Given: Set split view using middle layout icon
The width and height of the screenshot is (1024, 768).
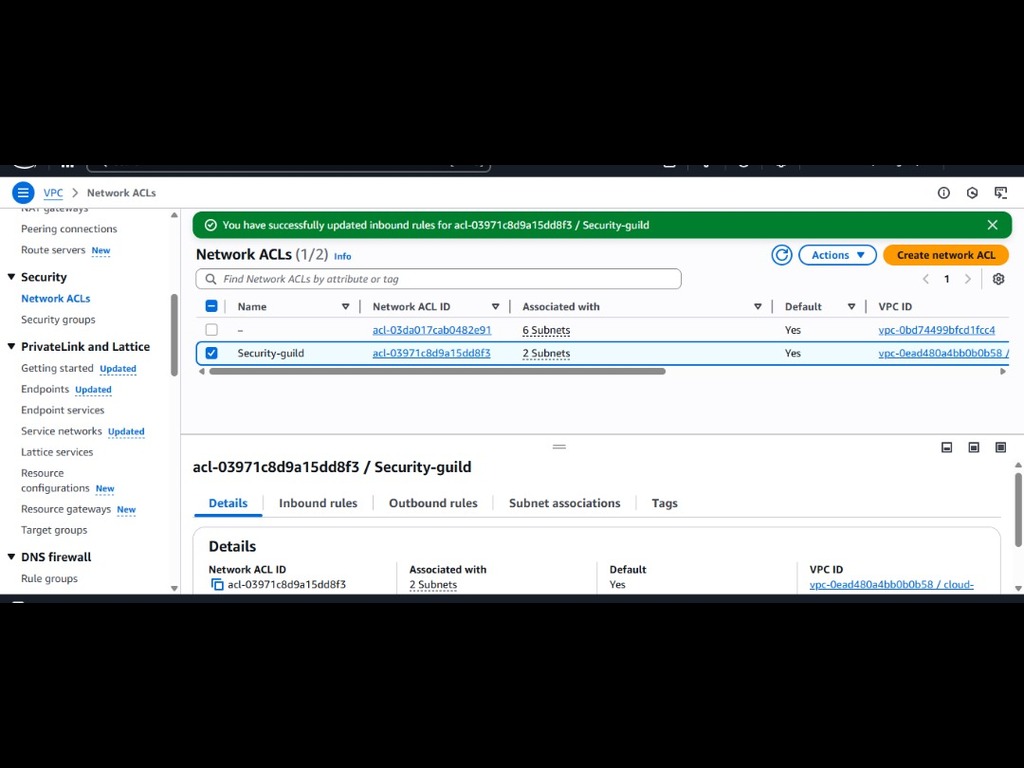Looking at the screenshot, I should click(974, 447).
